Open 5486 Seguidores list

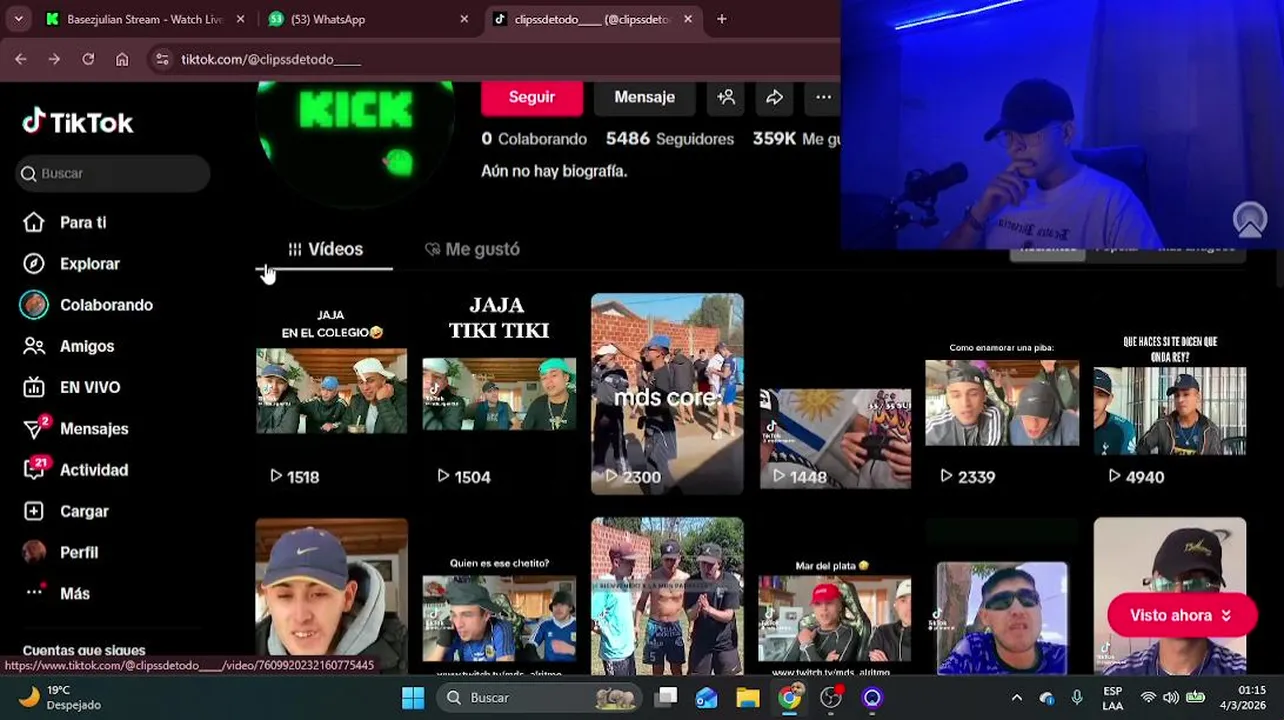click(669, 139)
